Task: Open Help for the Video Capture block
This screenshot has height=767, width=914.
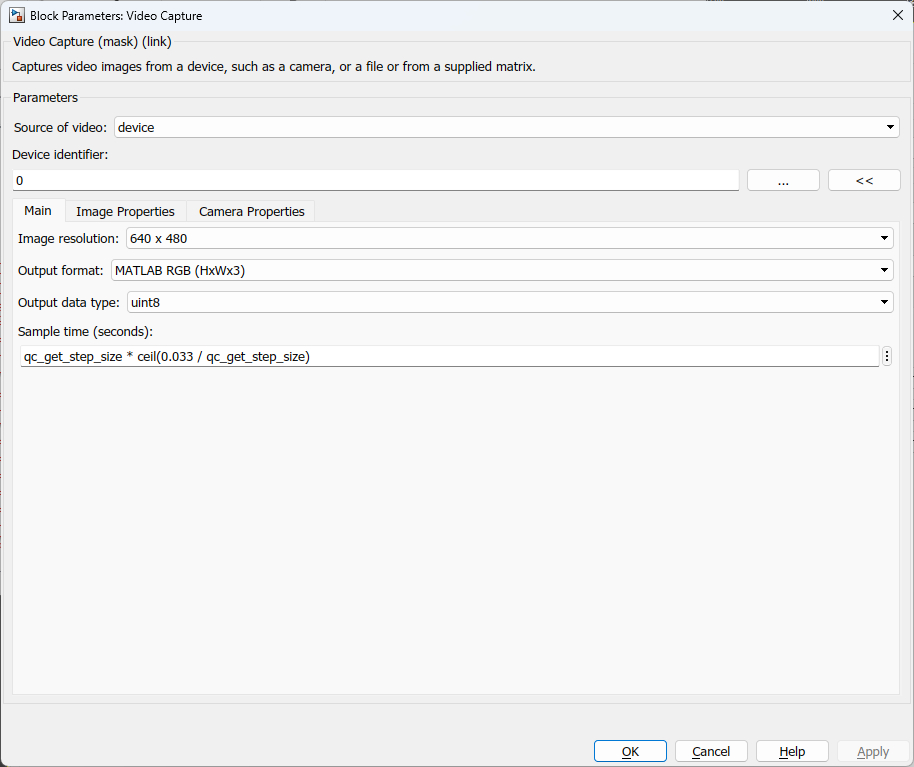Action: pos(791,750)
